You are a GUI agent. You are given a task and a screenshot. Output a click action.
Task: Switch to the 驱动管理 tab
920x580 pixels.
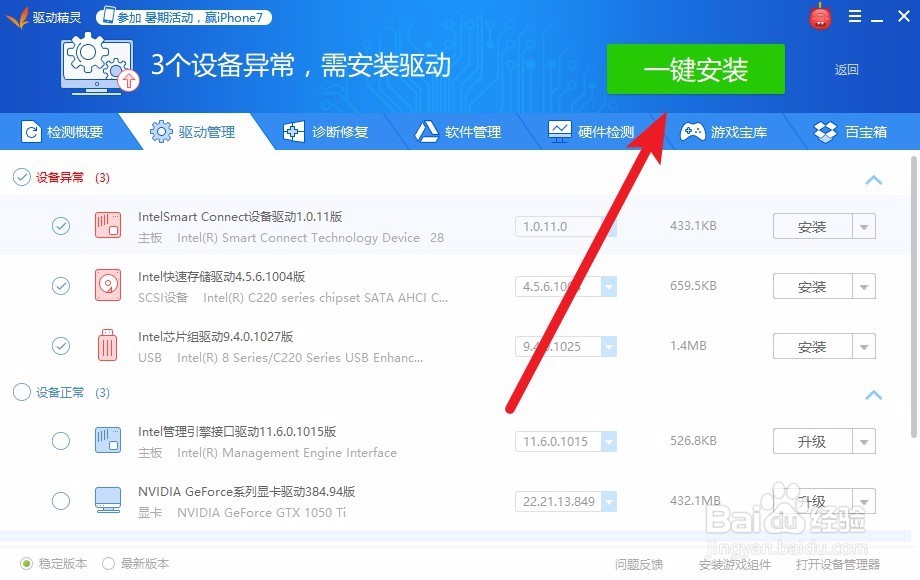pos(197,132)
